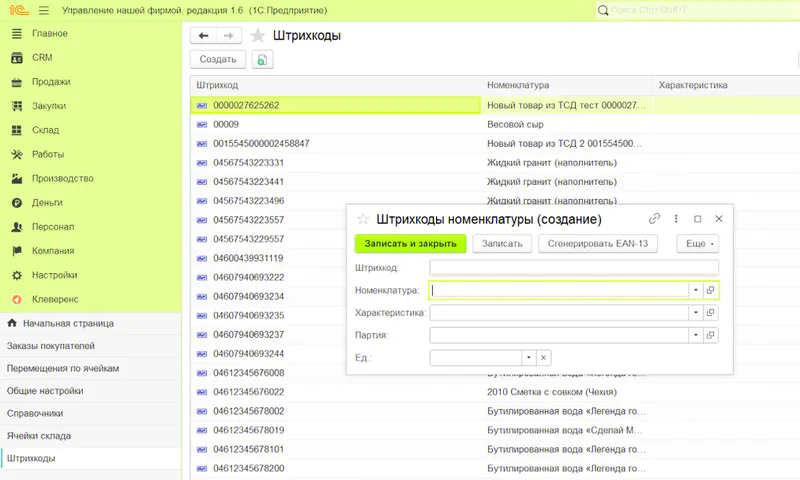
Task: Select the row with barcode 00009
Action: point(226,124)
